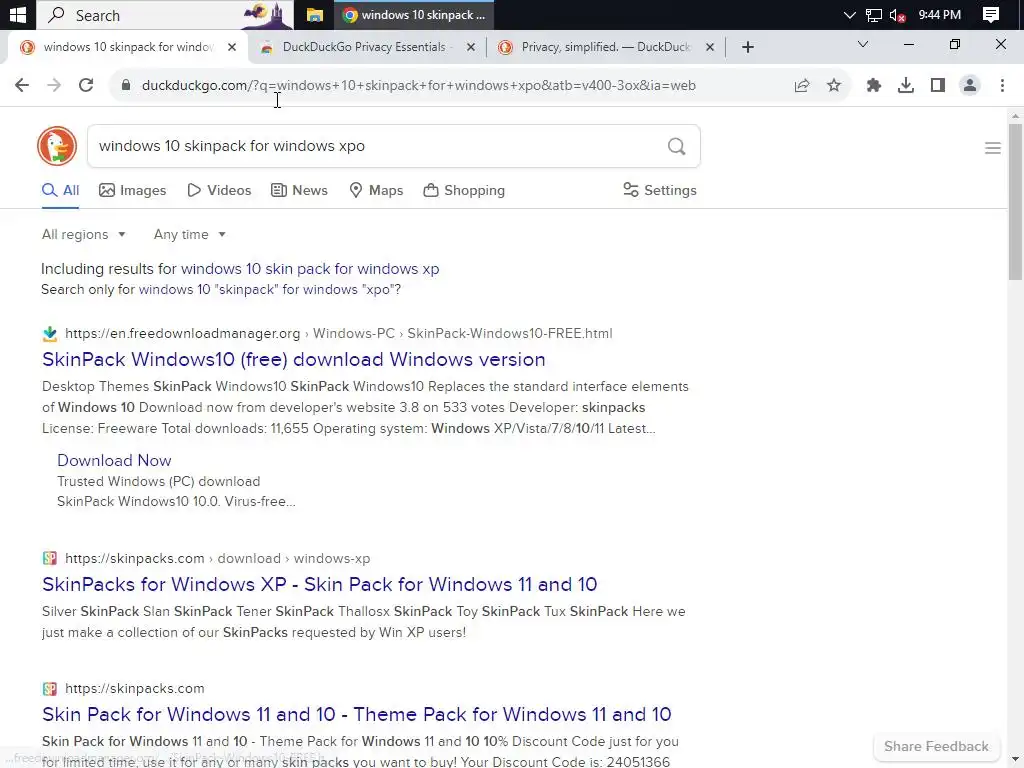This screenshot has height=768, width=1024.
Task: Go forward one page
Action: coord(54,85)
